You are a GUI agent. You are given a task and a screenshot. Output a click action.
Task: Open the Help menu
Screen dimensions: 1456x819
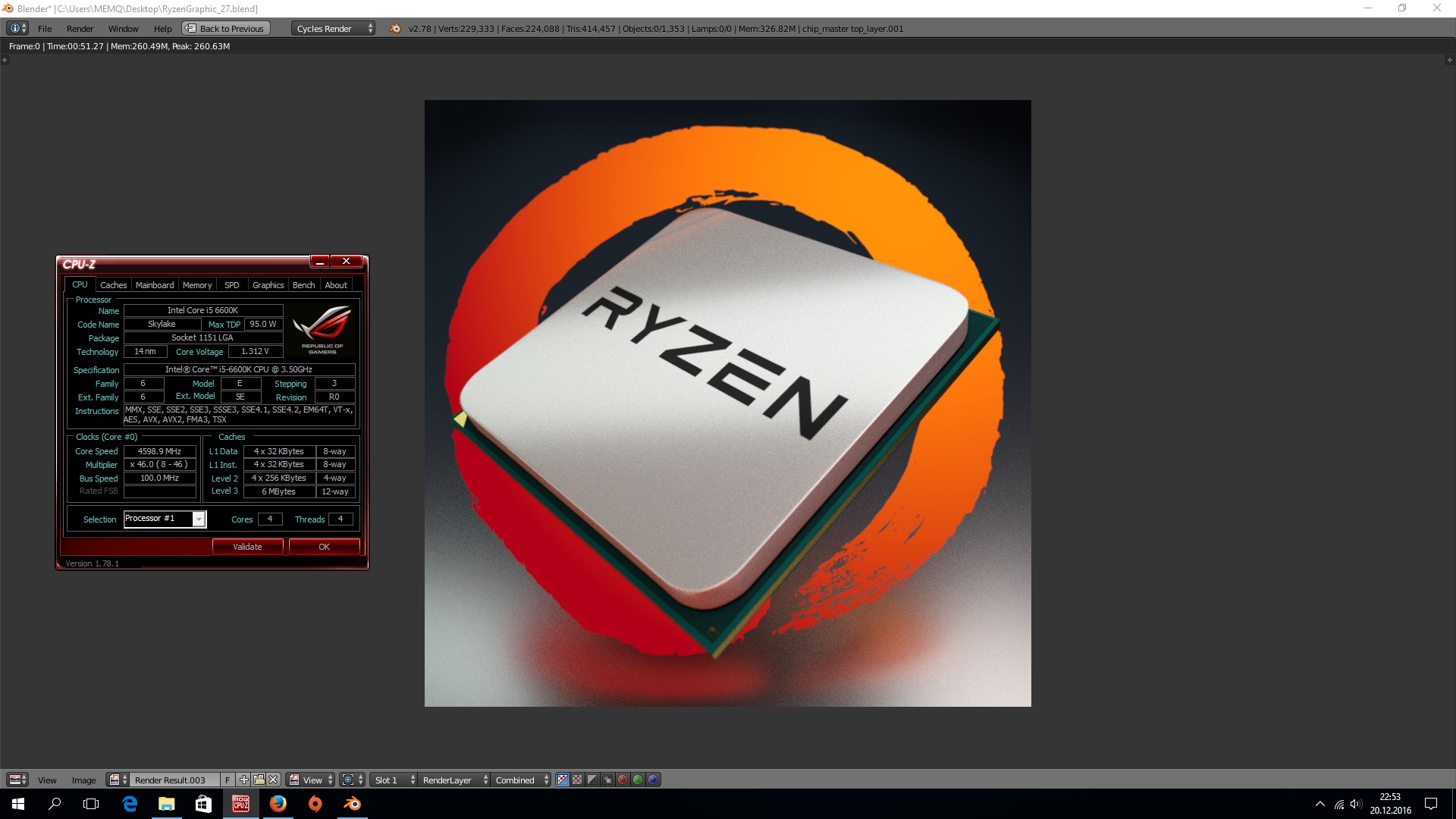pos(162,29)
